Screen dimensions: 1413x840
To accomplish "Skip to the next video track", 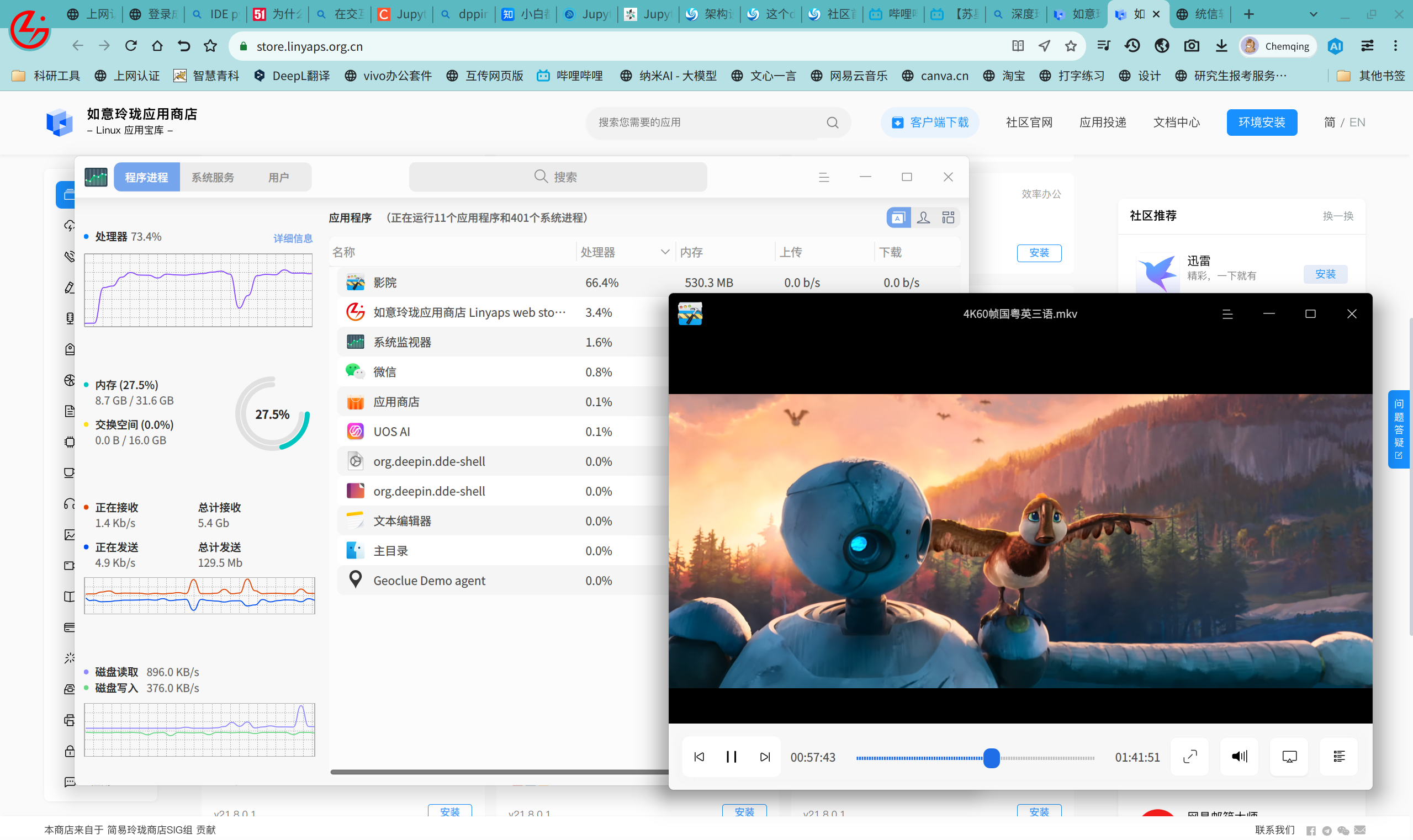I will pos(765,757).
